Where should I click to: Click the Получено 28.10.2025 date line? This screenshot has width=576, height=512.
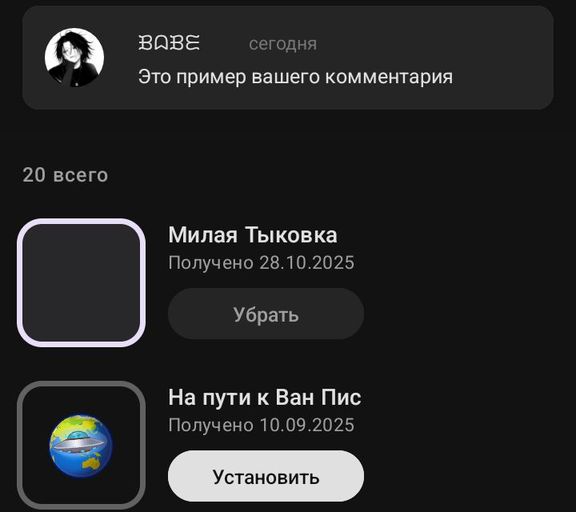261,263
